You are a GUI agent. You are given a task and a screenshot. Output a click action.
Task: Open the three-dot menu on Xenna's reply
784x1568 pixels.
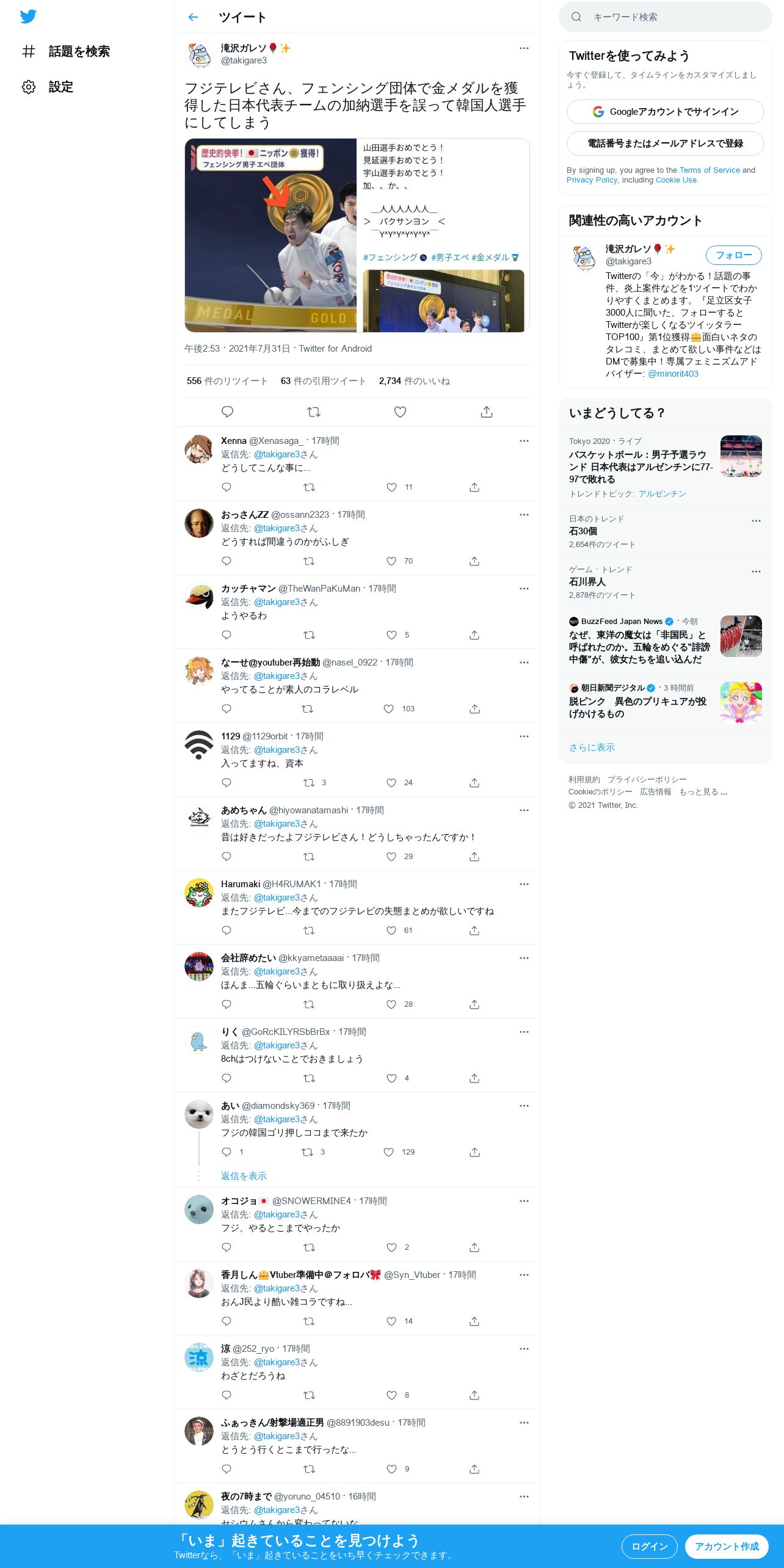[524, 441]
